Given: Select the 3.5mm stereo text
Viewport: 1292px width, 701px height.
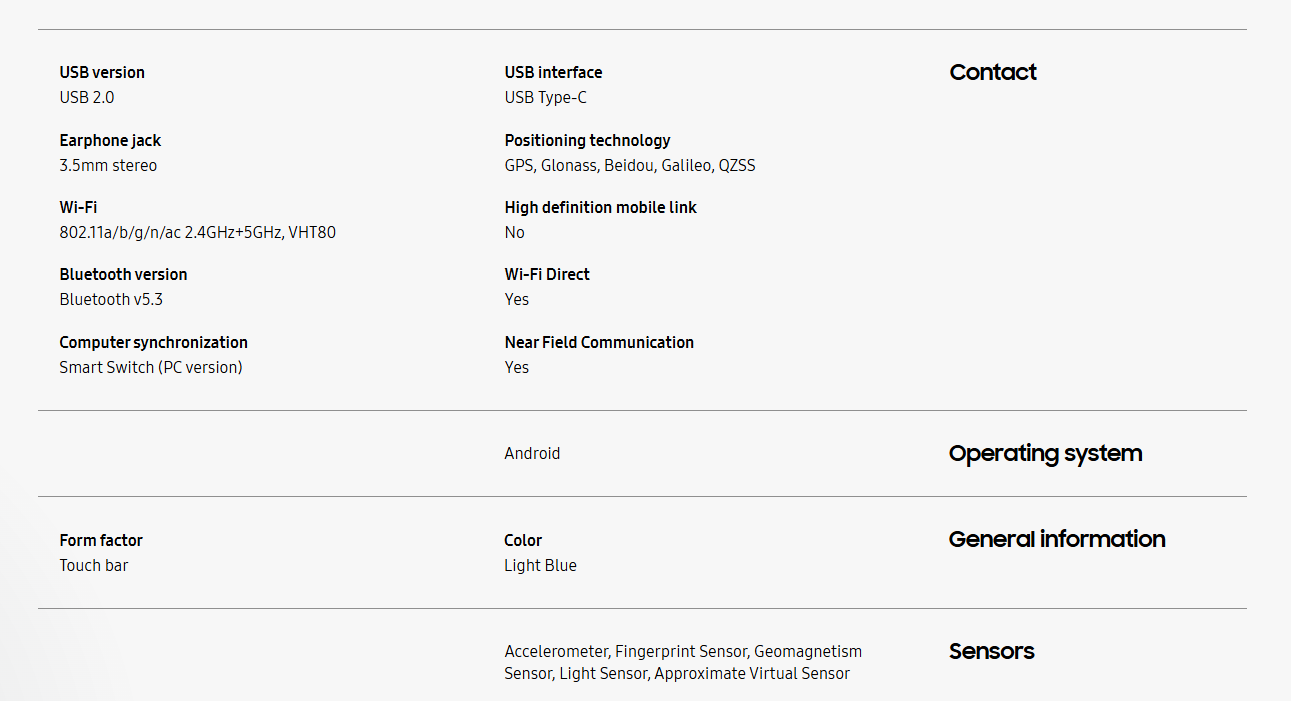Looking at the screenshot, I should (108, 165).
